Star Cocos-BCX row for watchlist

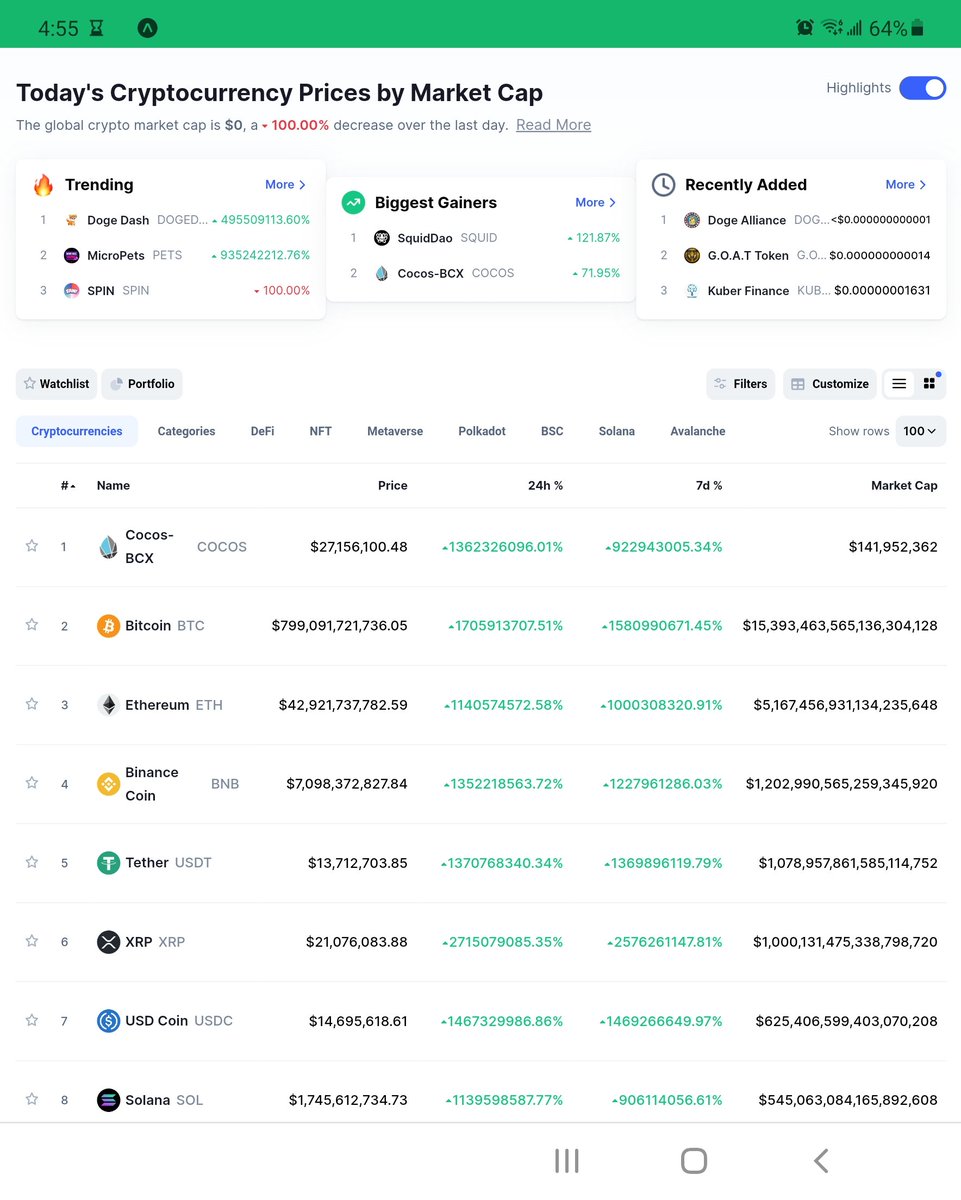(x=32, y=546)
